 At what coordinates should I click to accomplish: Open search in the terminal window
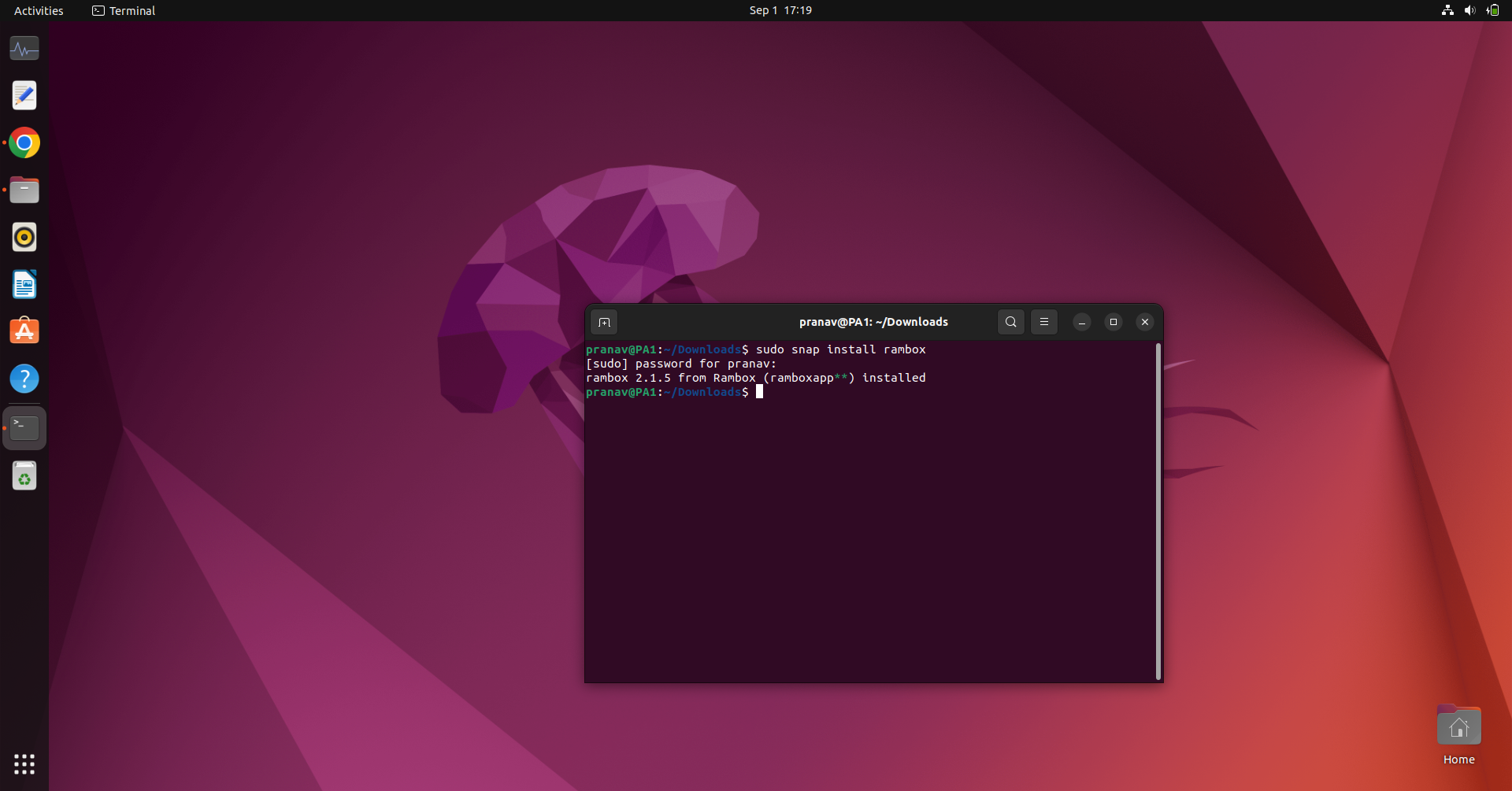pyautogui.click(x=1011, y=322)
